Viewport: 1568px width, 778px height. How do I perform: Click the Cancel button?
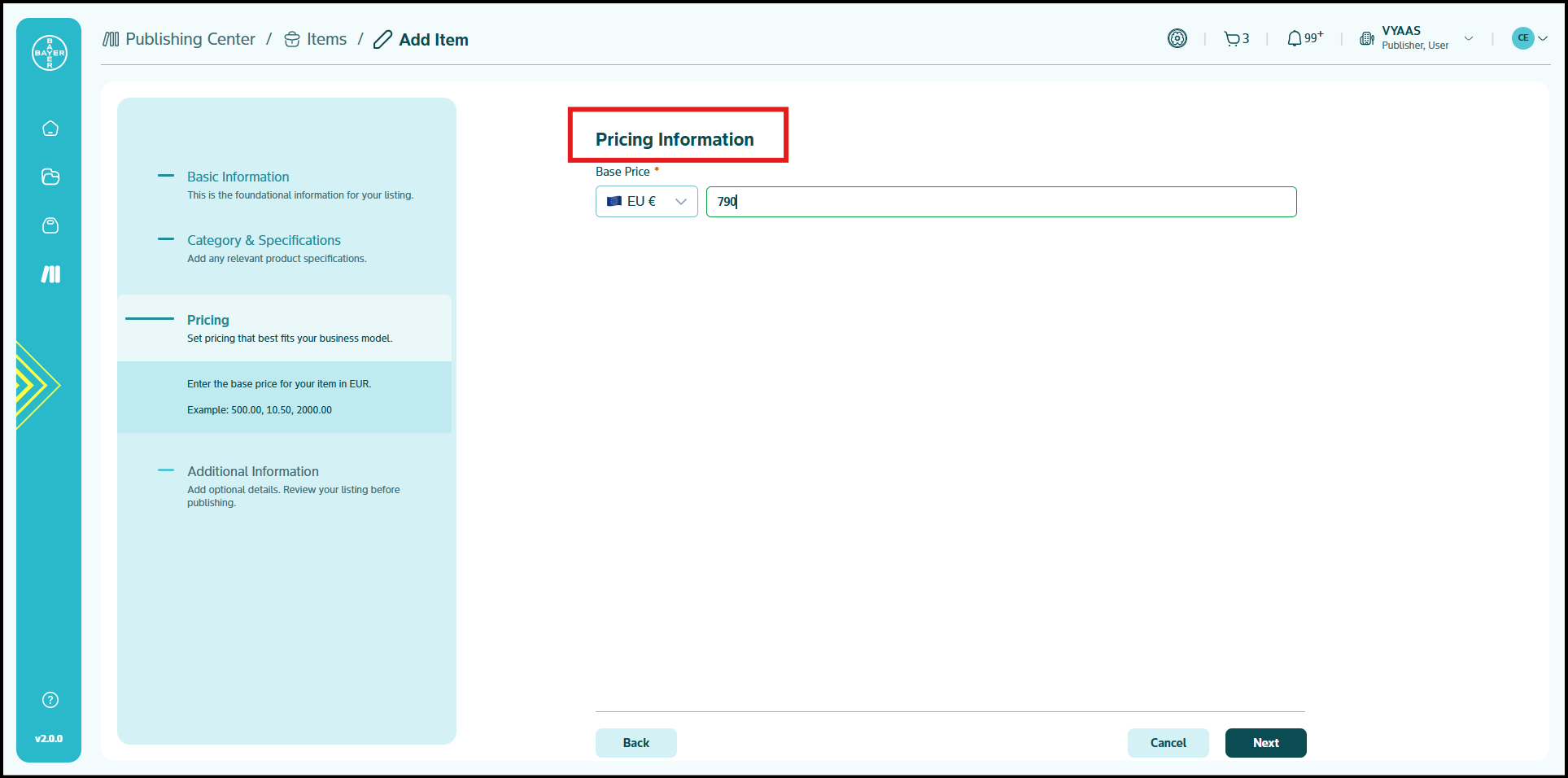point(1168,743)
